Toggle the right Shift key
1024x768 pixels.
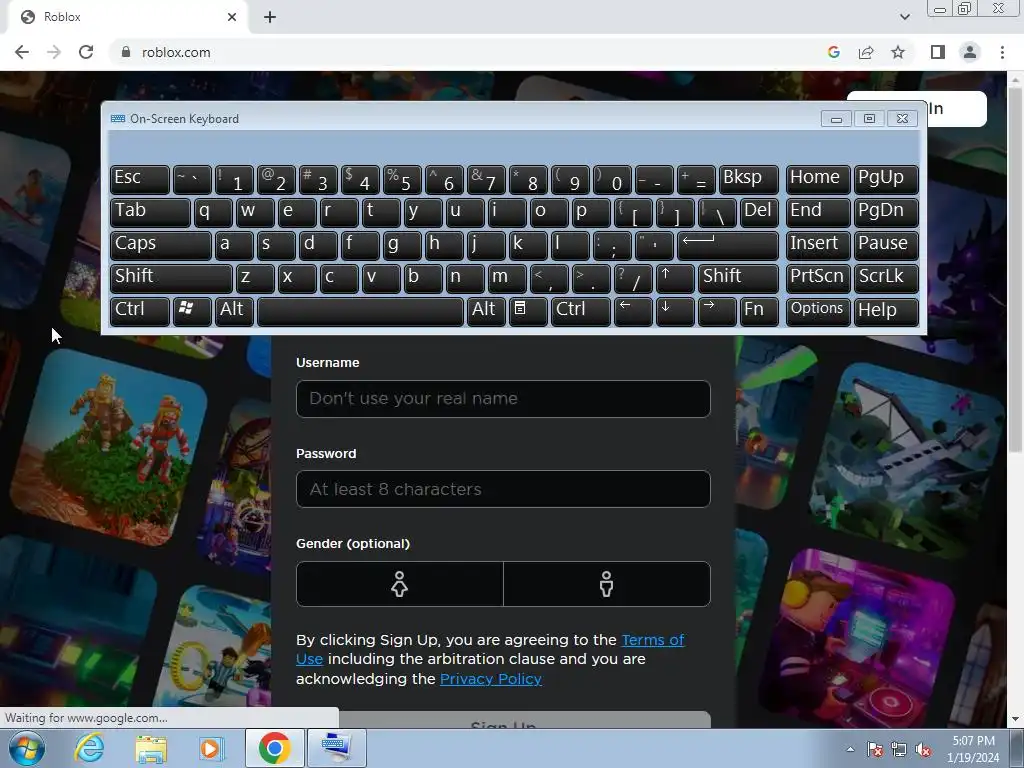coord(738,278)
